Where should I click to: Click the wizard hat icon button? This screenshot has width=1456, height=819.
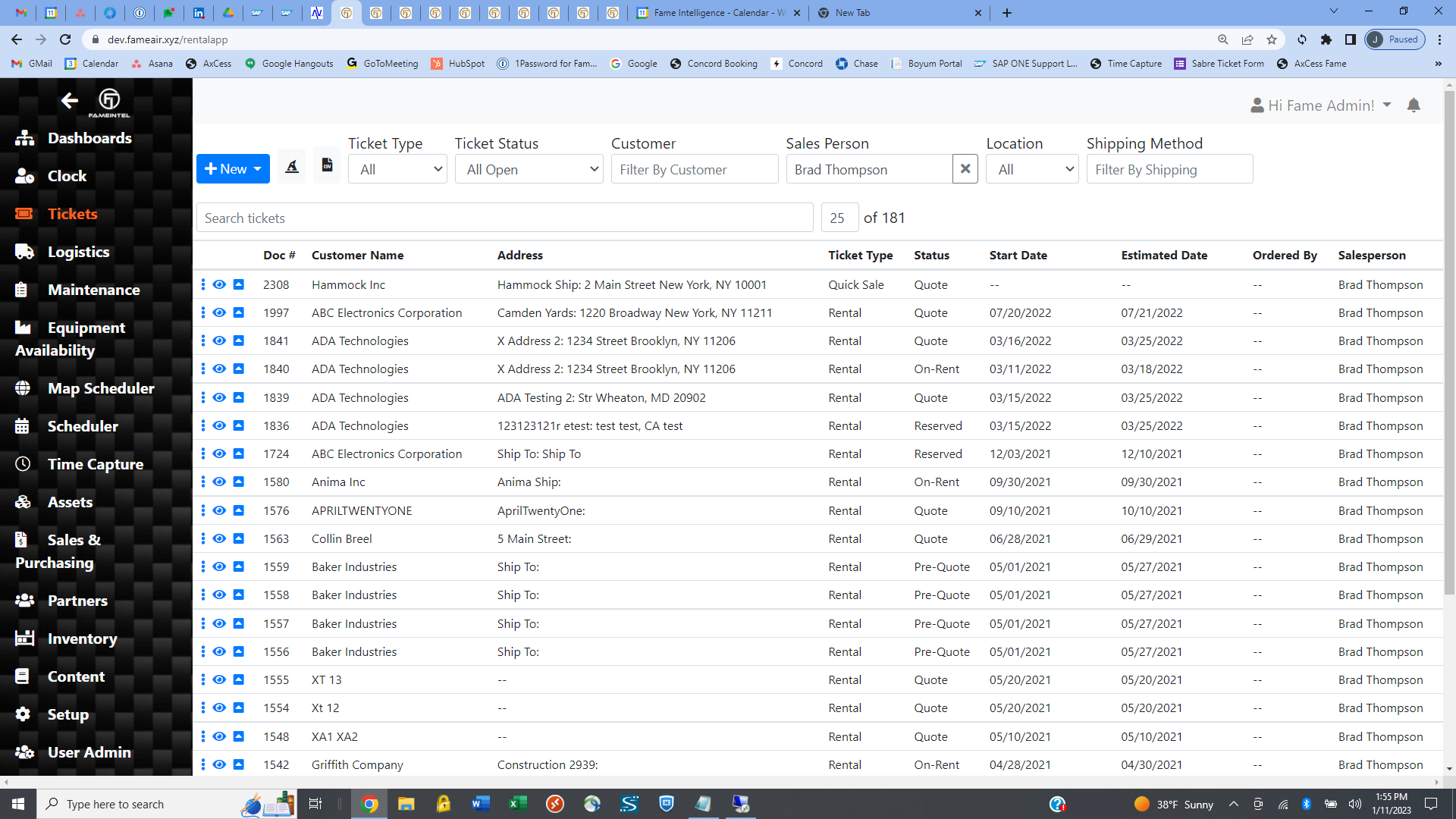[x=292, y=167]
